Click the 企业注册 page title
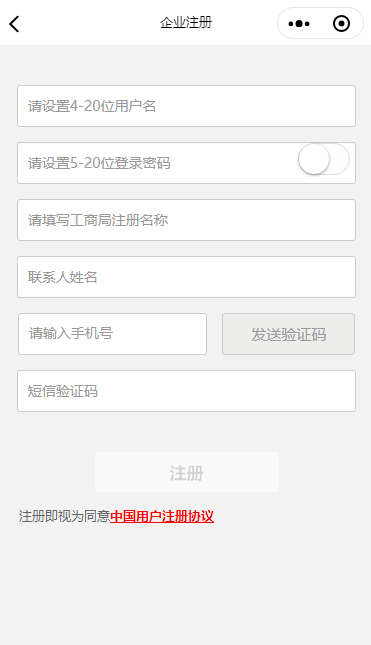Screen dimensions: 371x645 coord(186,23)
